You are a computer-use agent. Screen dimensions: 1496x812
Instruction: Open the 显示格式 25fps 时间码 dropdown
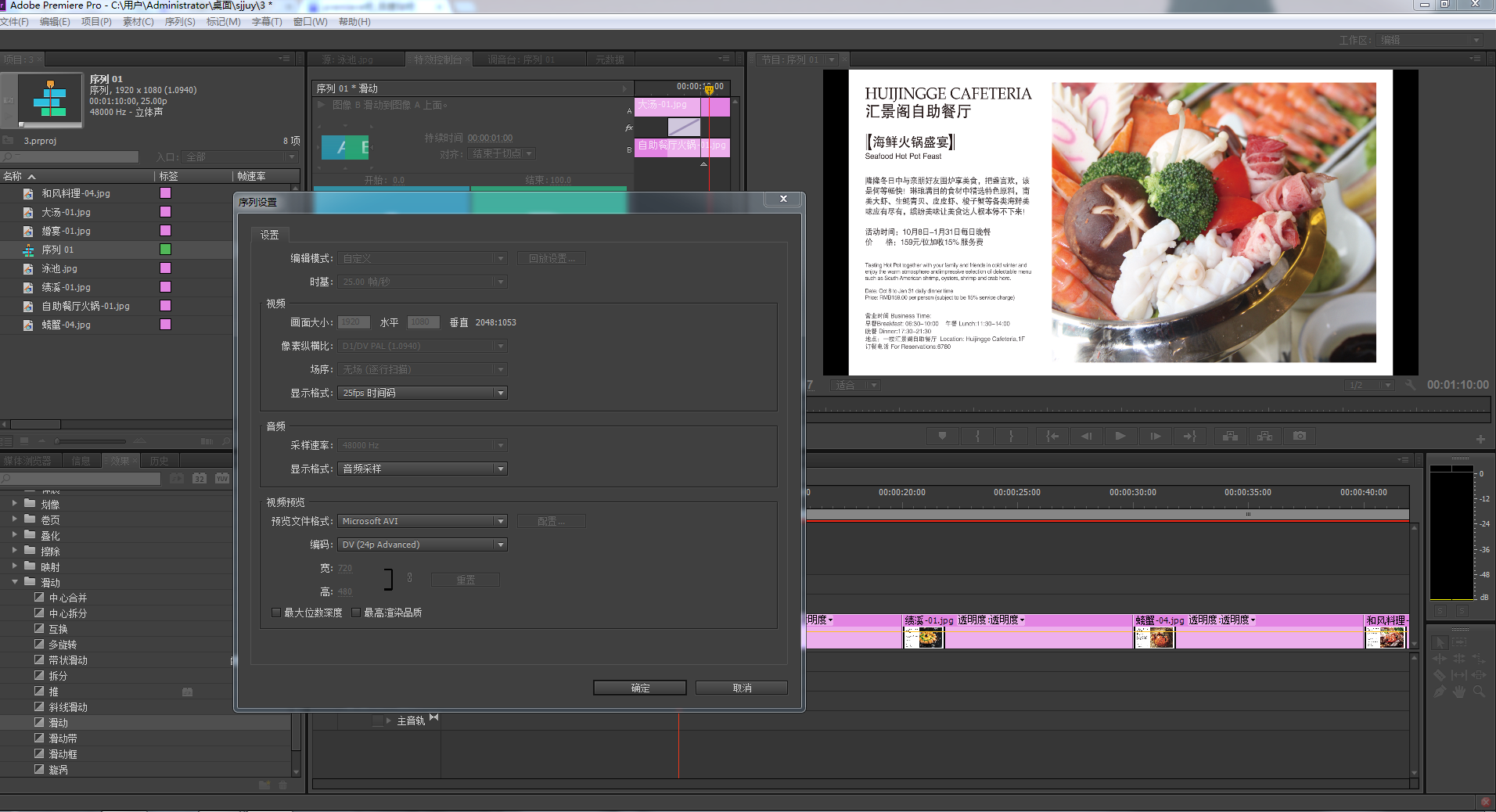pos(423,393)
